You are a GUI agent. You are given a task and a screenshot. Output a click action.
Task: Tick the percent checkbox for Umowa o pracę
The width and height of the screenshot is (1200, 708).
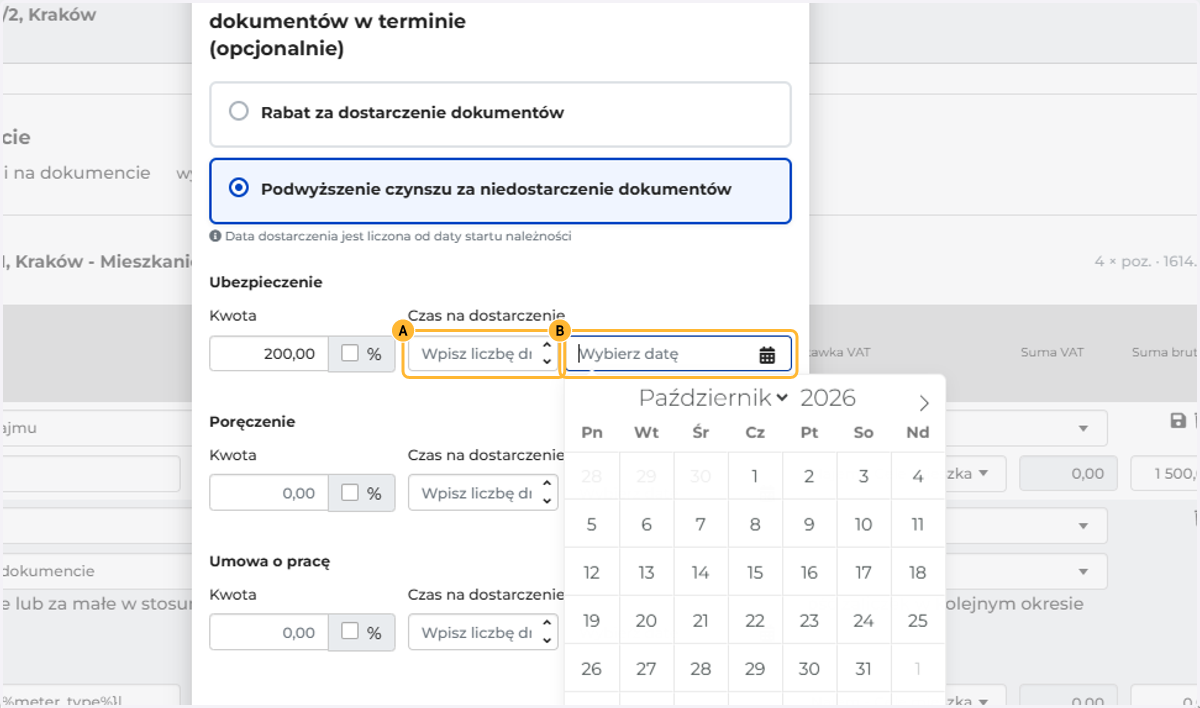[x=349, y=632]
